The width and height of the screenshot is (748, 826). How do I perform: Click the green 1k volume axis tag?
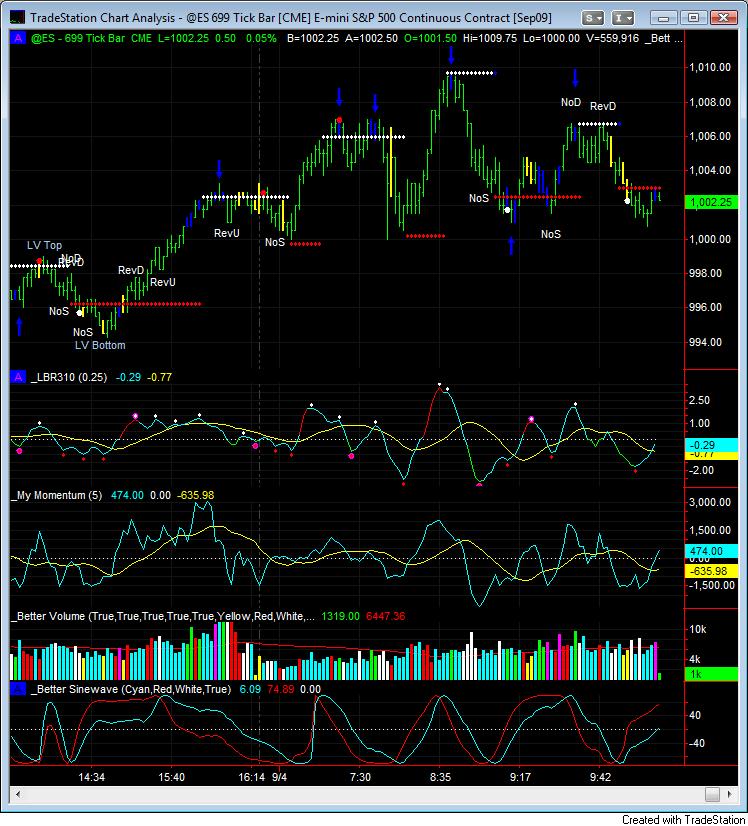(711, 674)
